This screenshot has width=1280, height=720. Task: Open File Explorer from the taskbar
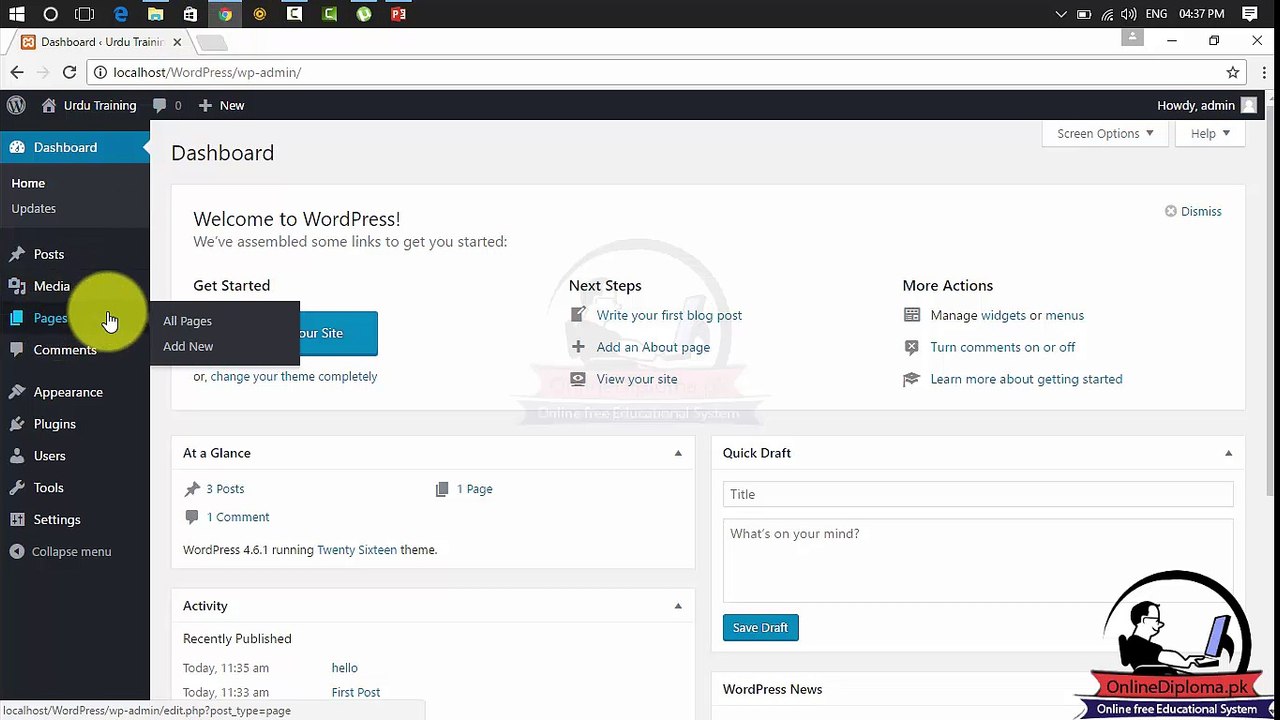tap(155, 14)
